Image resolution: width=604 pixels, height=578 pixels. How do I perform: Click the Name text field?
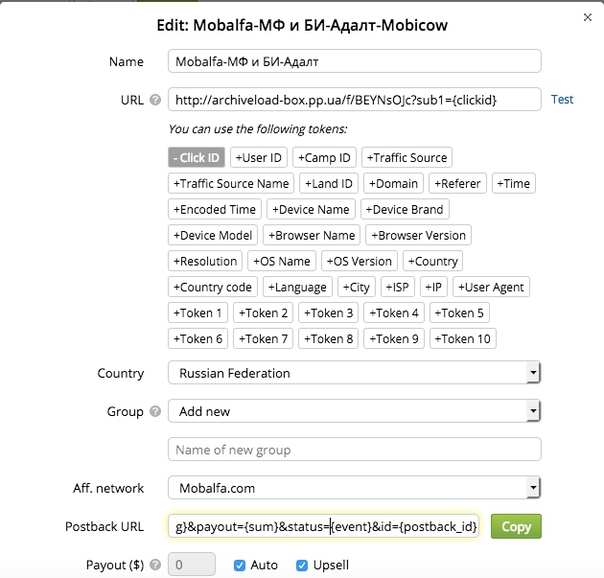pyautogui.click(x=354, y=62)
